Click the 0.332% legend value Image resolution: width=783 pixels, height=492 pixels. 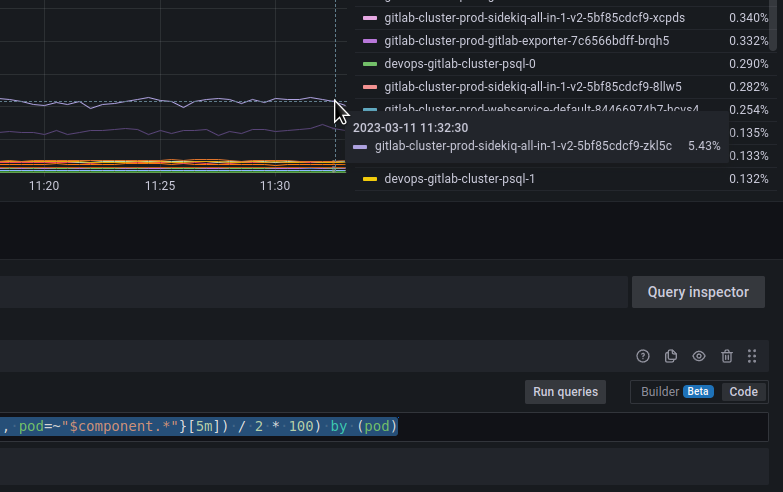pos(748,41)
